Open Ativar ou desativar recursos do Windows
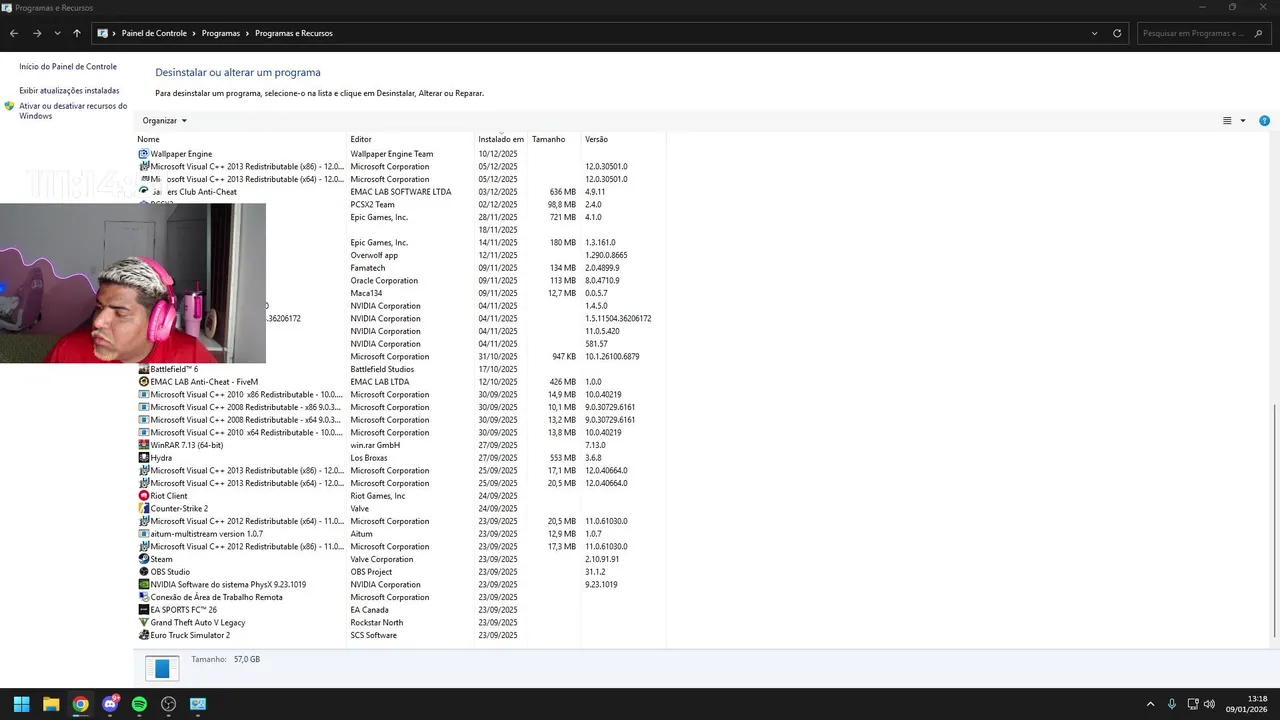 pos(73,111)
